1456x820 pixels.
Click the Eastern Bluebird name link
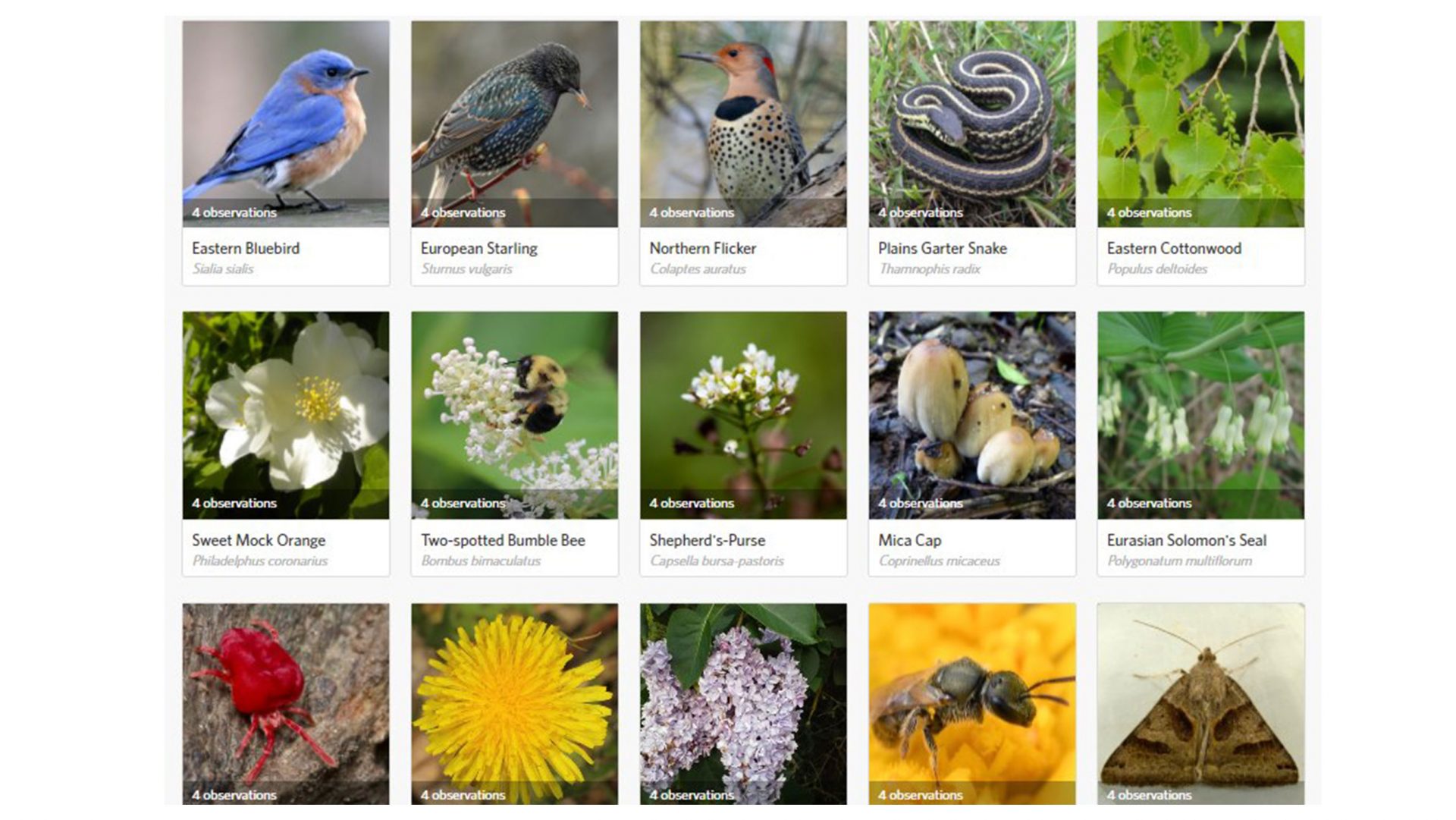(x=246, y=248)
